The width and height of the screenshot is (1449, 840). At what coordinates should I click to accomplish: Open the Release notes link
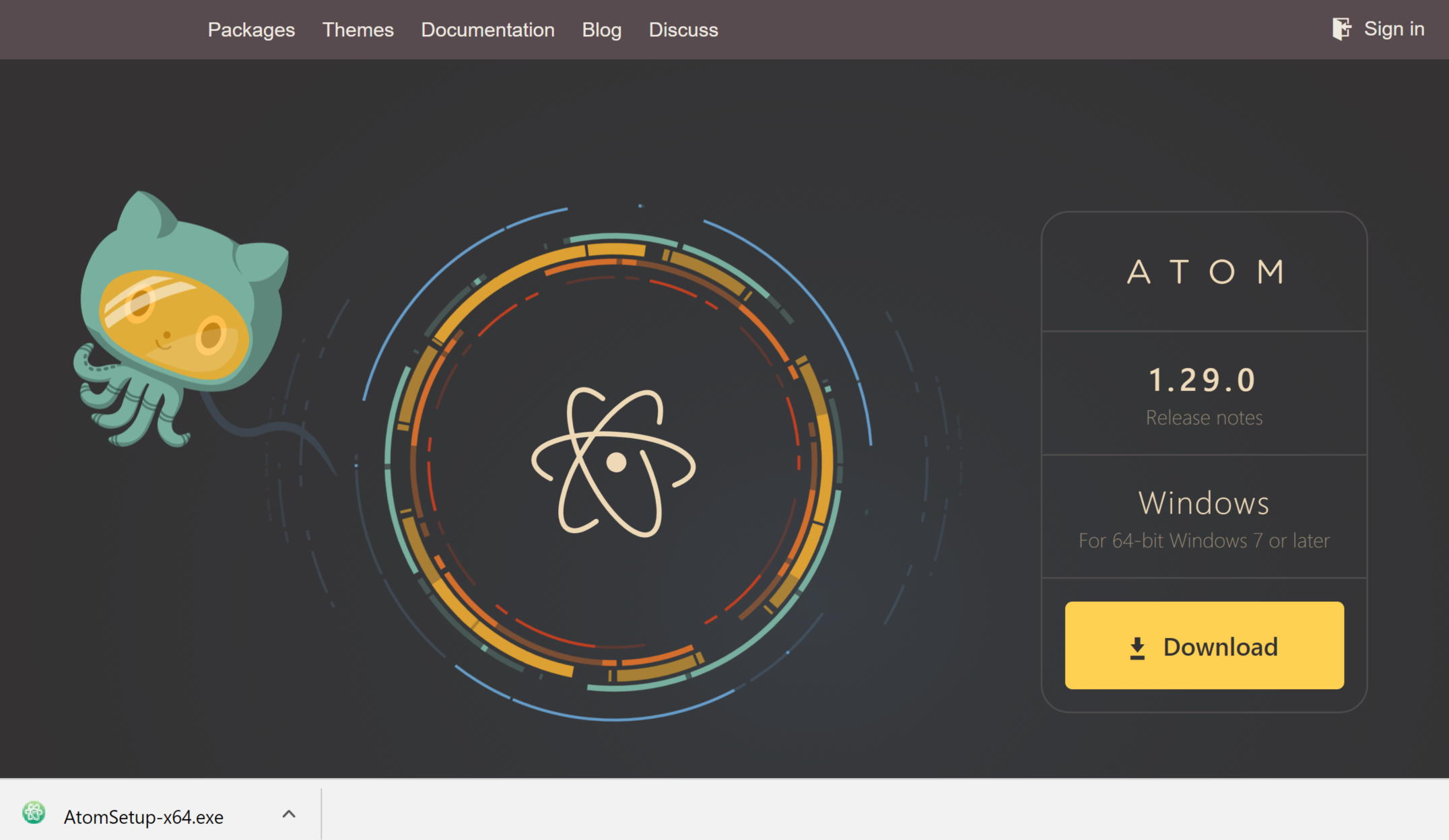[x=1204, y=418]
